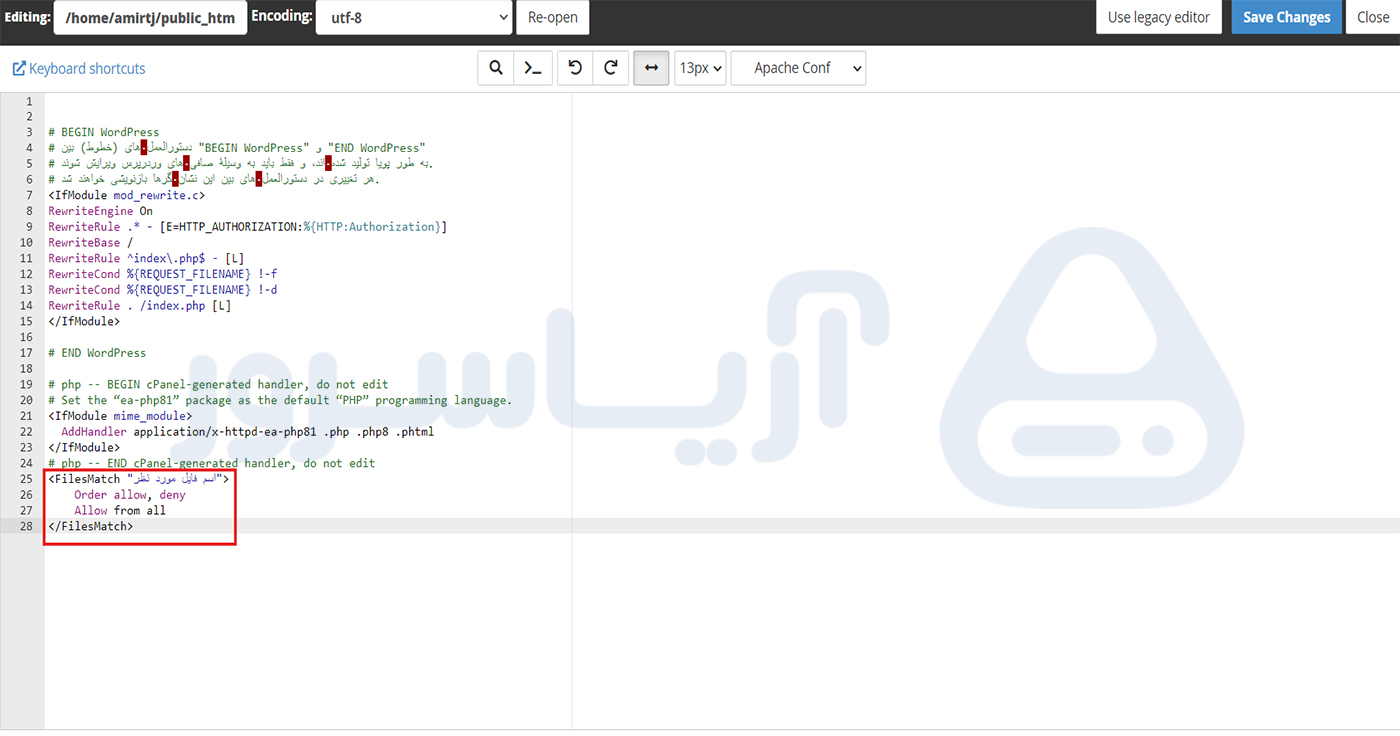The width and height of the screenshot is (1400, 736).
Task: Click the comment mentioning “ea-php81” package
Action: pyautogui.click(x=280, y=400)
